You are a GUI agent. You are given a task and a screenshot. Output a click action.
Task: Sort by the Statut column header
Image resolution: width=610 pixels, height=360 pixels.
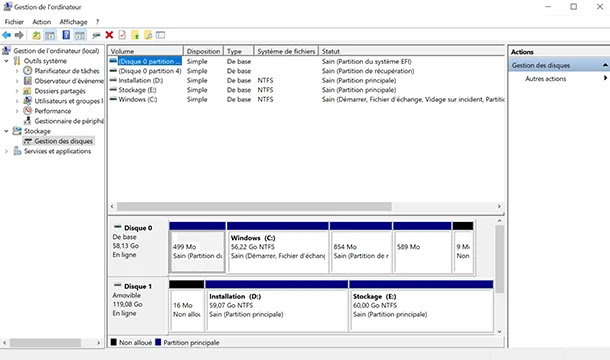(x=412, y=51)
